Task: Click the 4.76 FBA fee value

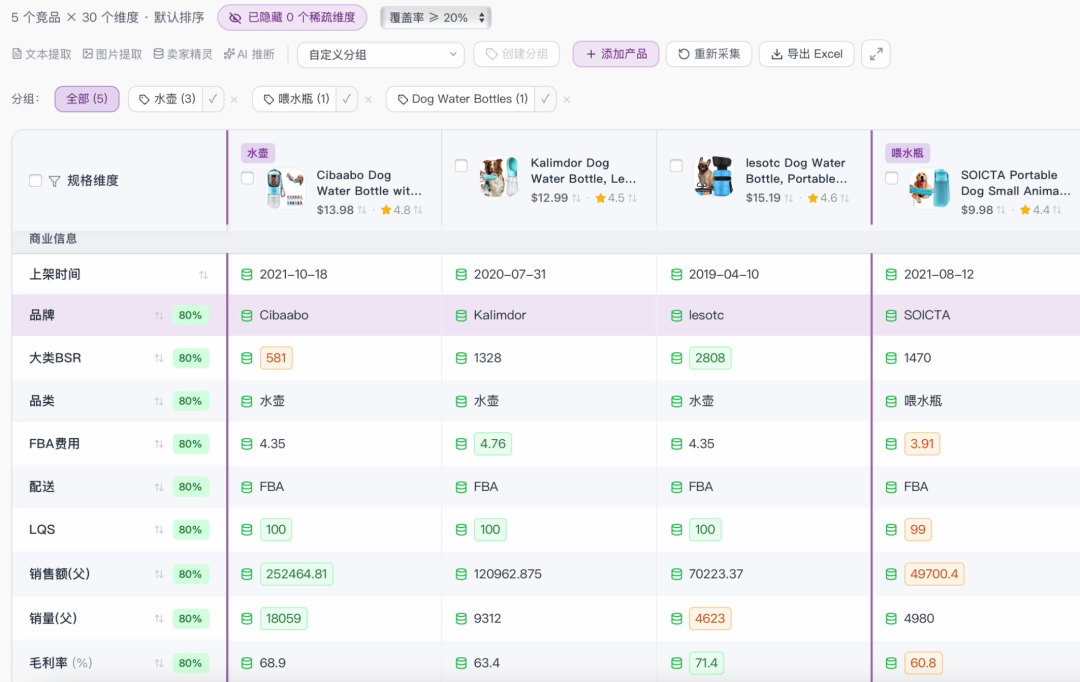Action: [x=493, y=444]
